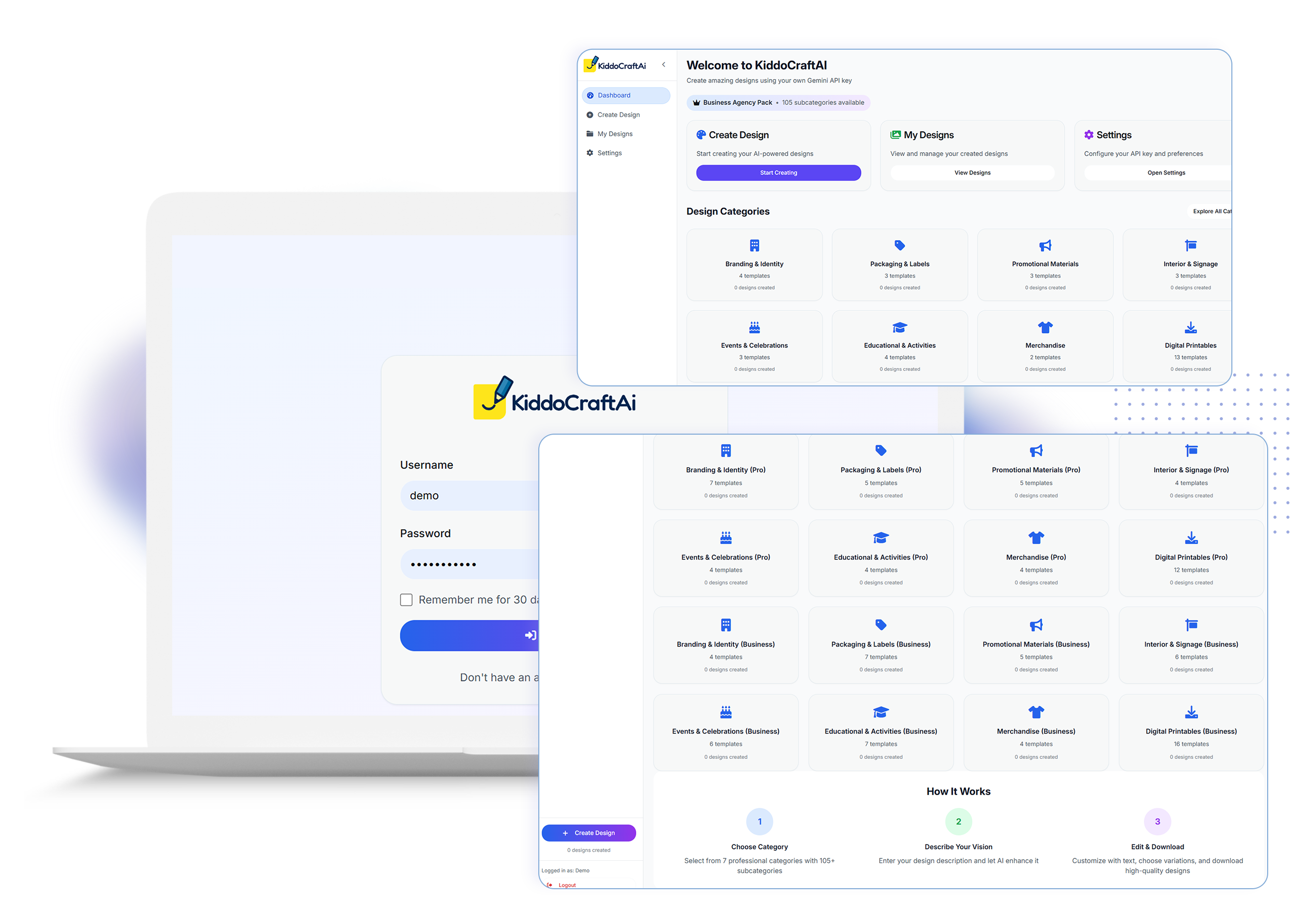Open Dashboard in the sidebar
This screenshot has height=924, width=1307.
(x=625, y=95)
